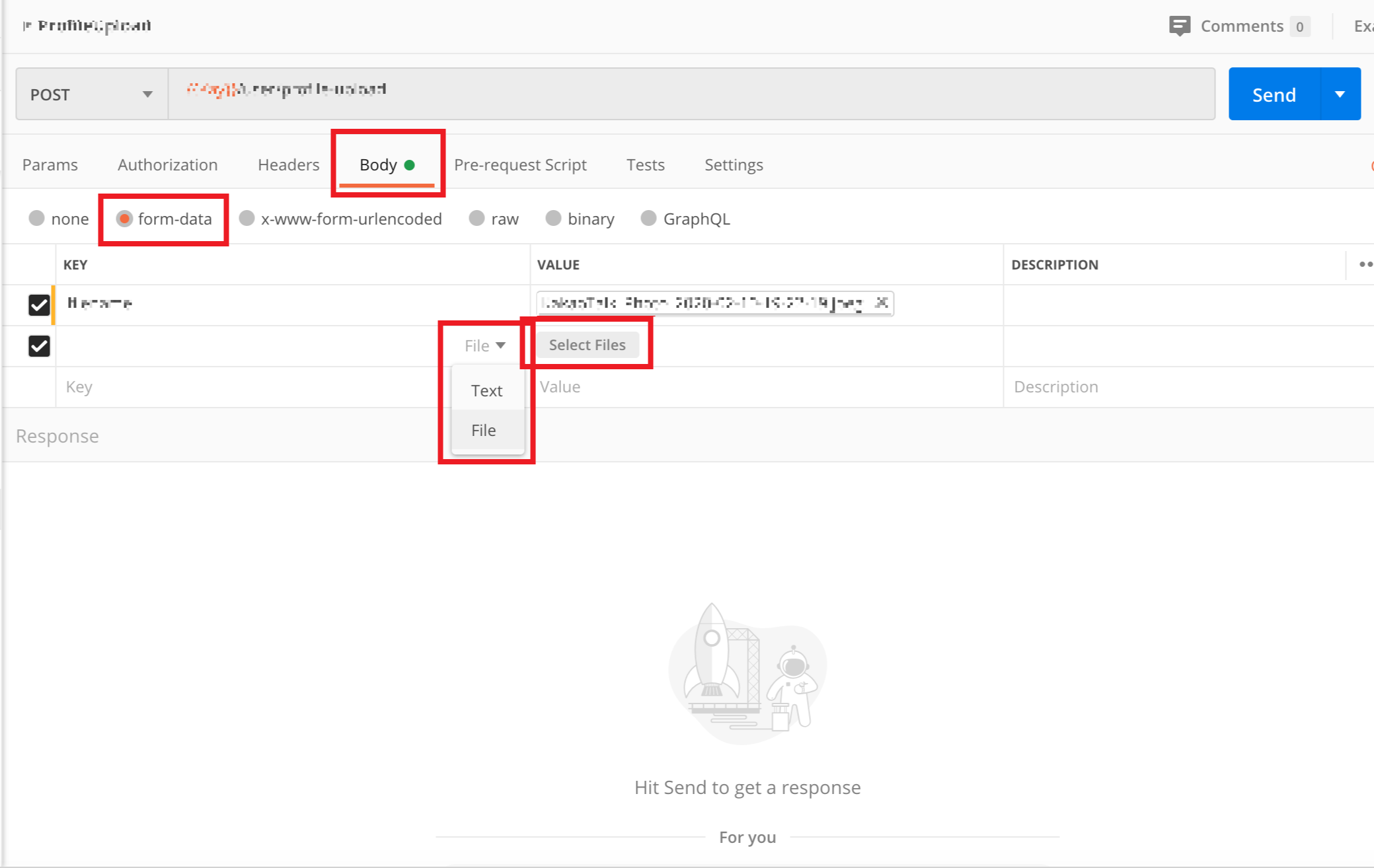Choose x-www-form-urlencoded body type

tap(247, 219)
